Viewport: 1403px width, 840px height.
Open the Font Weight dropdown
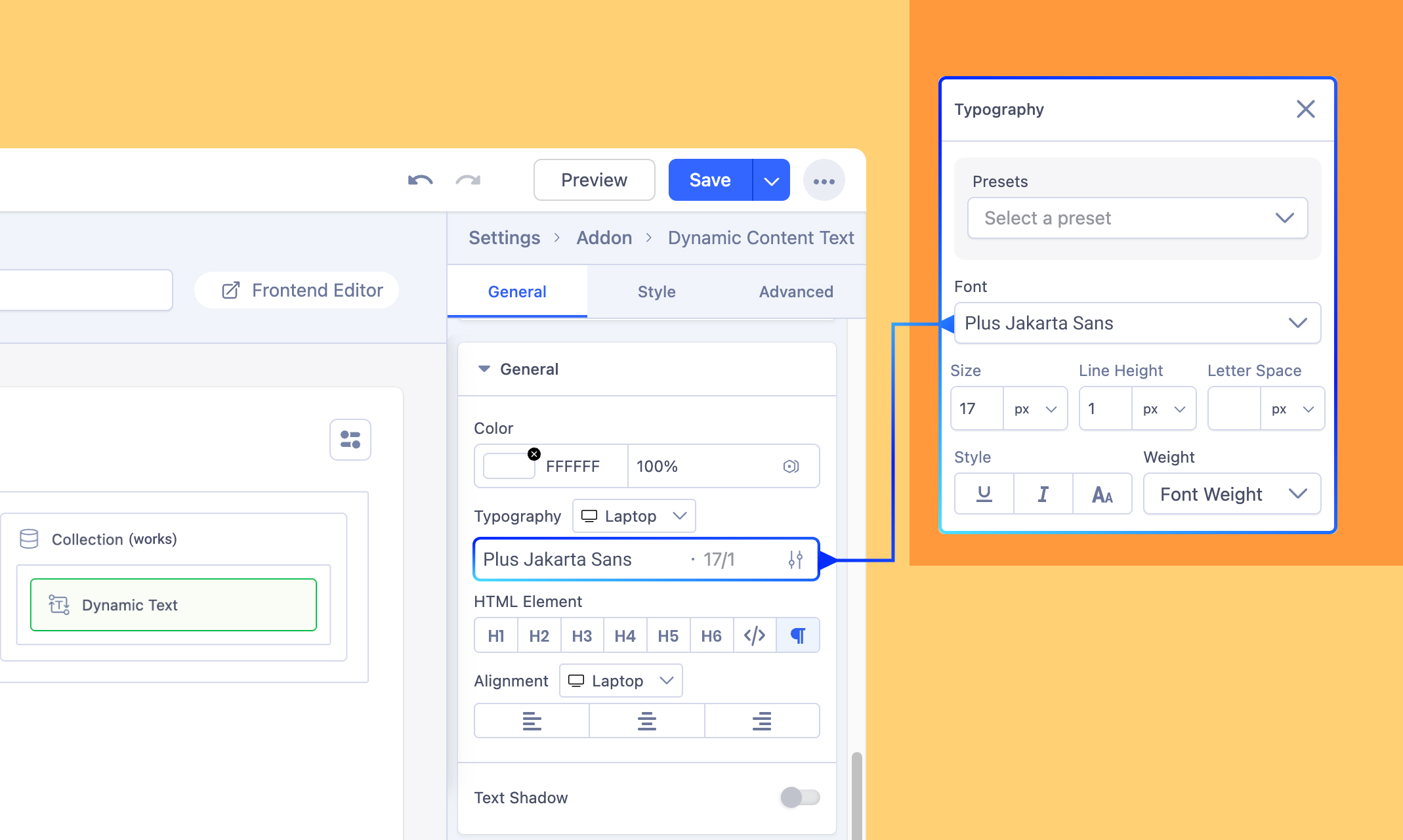pyautogui.click(x=1231, y=493)
